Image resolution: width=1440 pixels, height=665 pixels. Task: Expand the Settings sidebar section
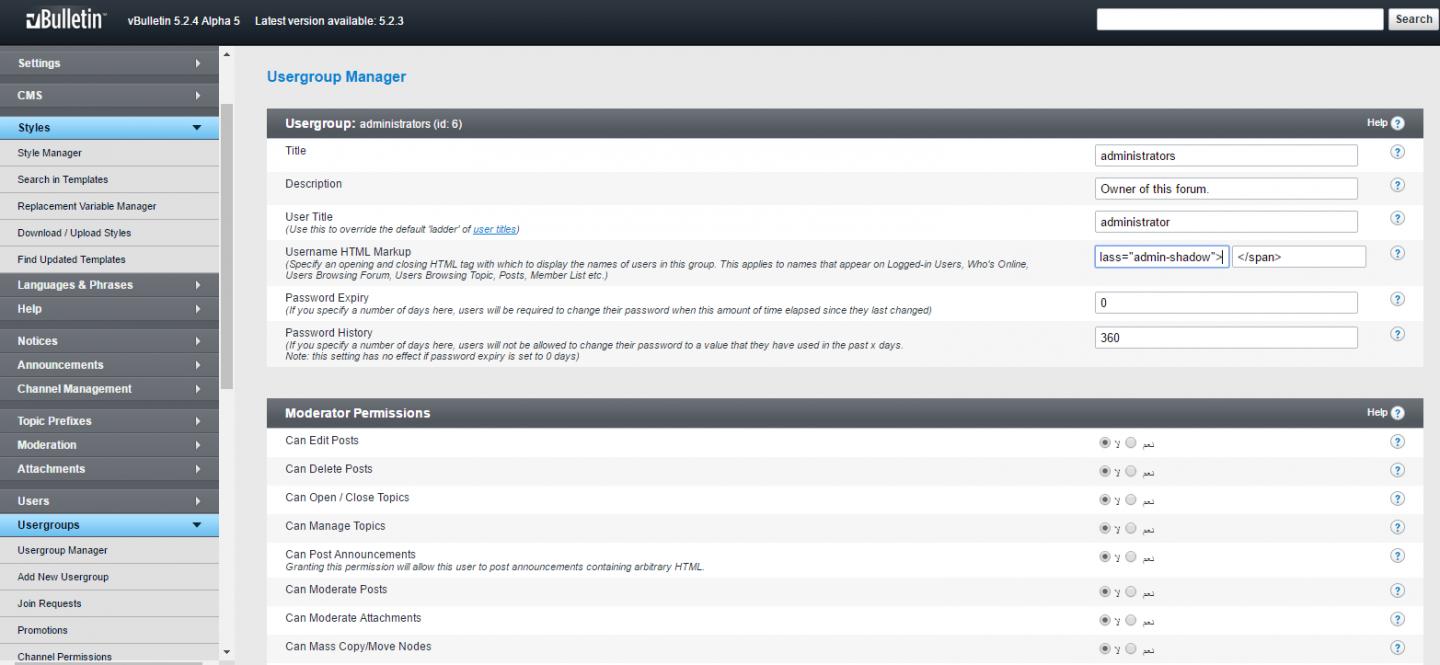pyautogui.click(x=109, y=63)
